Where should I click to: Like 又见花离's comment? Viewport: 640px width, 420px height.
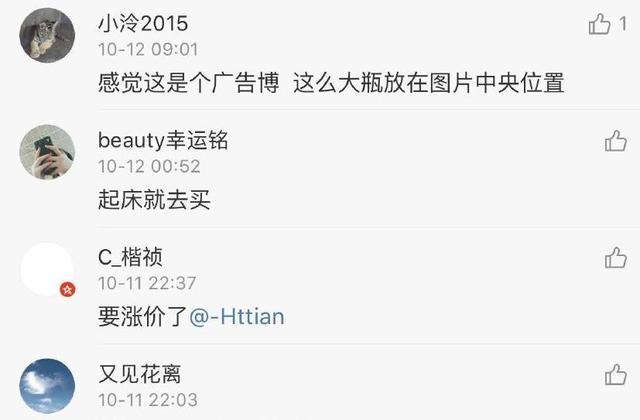(616, 375)
